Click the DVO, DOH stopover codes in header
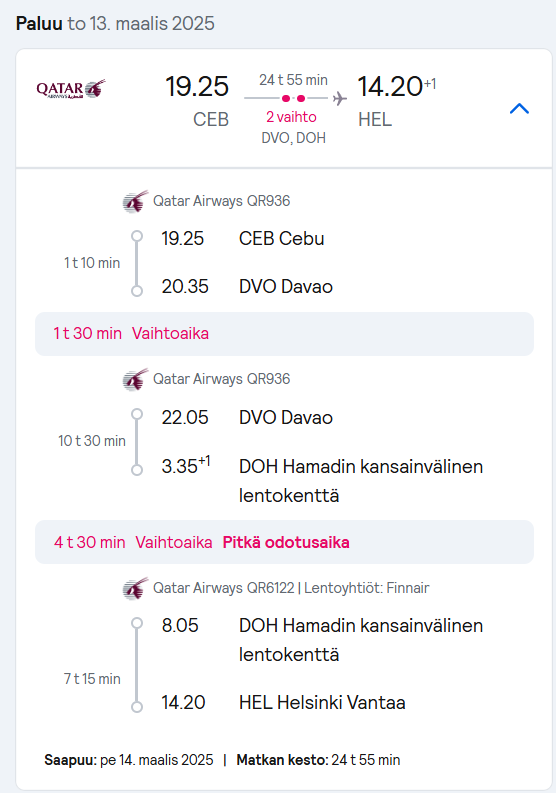Viewport: 556px width, 793px height. click(x=293, y=138)
